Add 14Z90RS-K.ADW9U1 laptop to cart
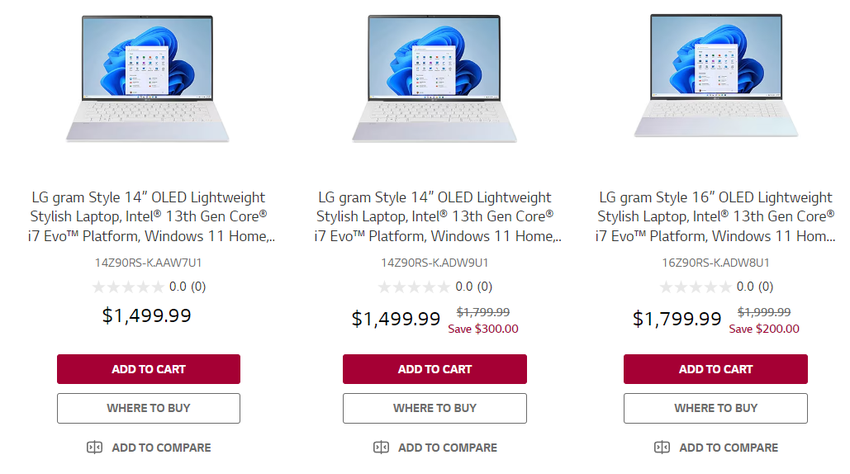The height and width of the screenshot is (474, 850). coord(434,369)
